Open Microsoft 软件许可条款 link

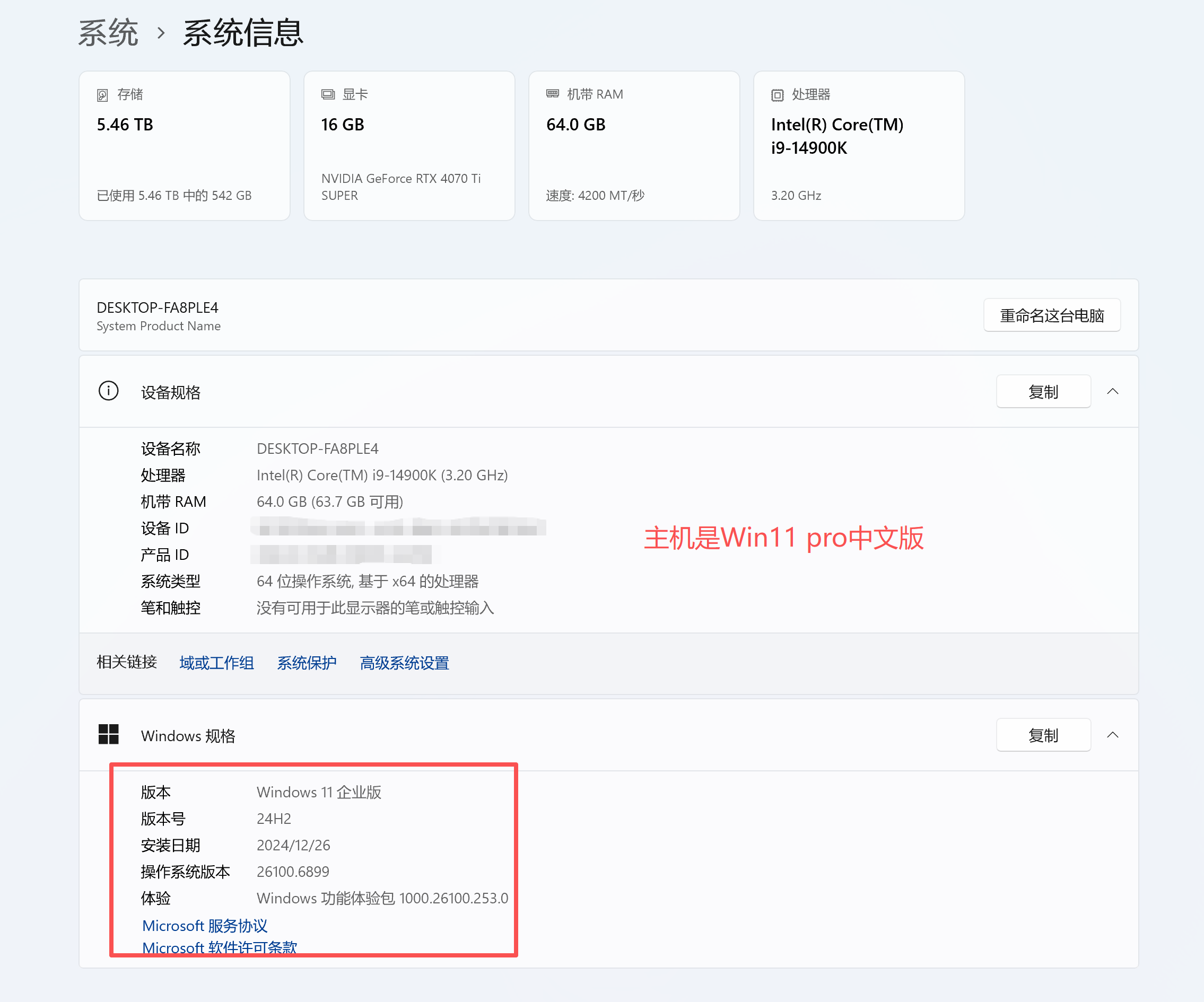pos(220,947)
